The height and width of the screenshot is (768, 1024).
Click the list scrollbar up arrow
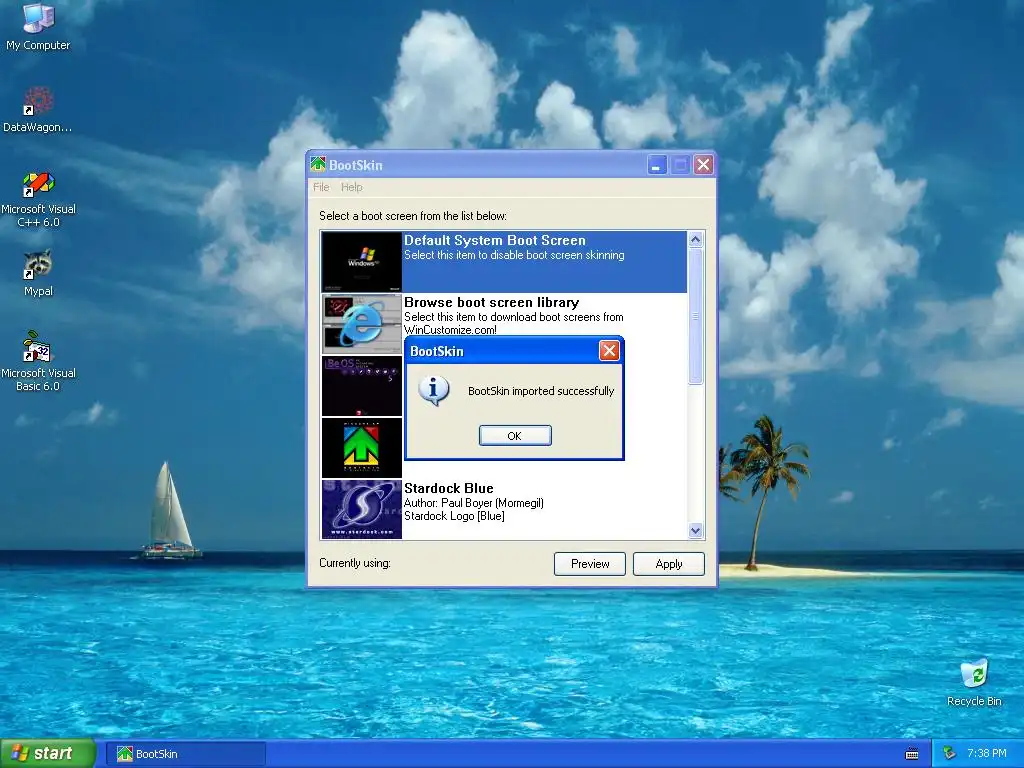point(696,240)
